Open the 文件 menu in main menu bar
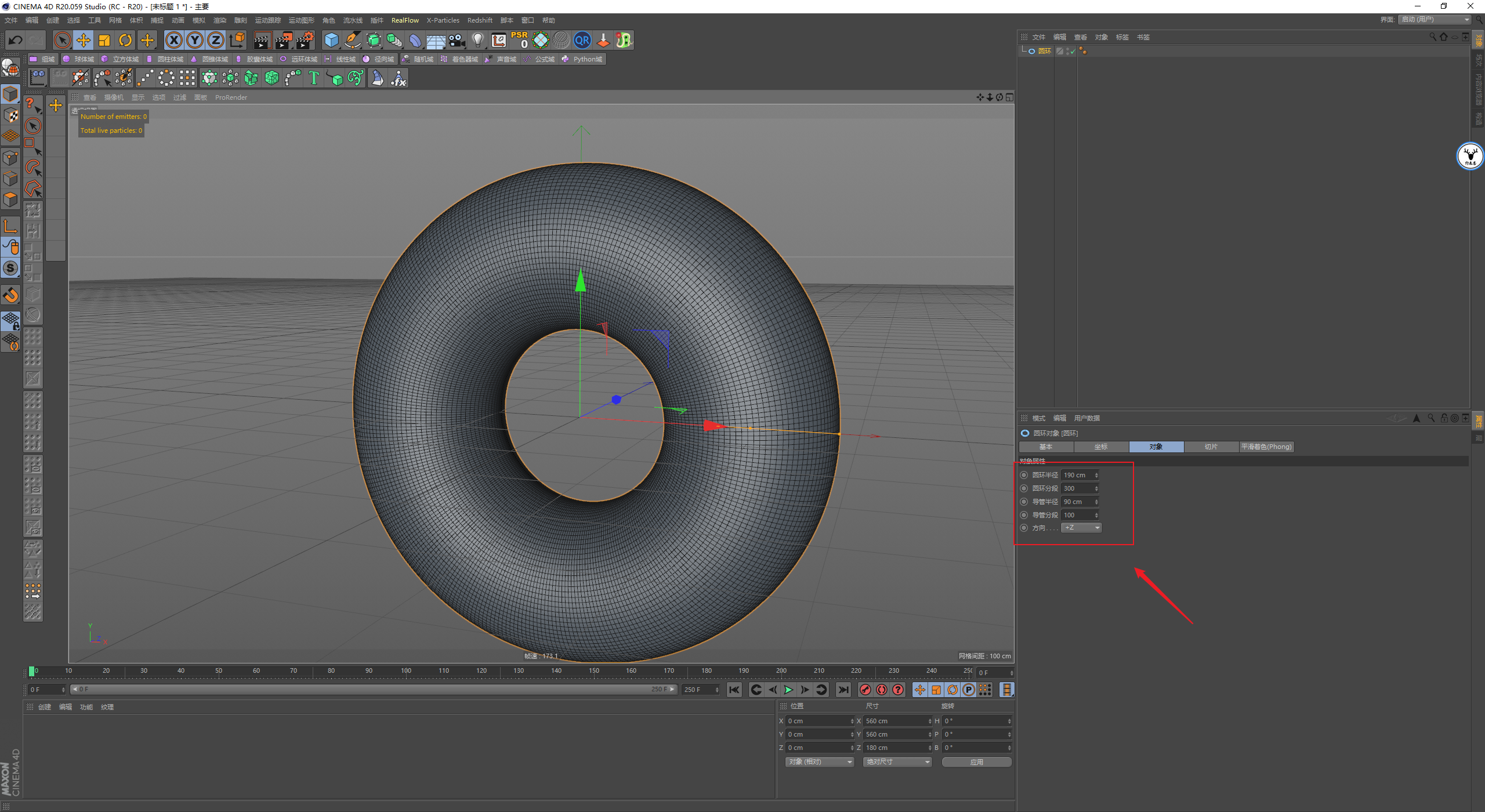Image resolution: width=1485 pixels, height=812 pixels. (x=11, y=20)
